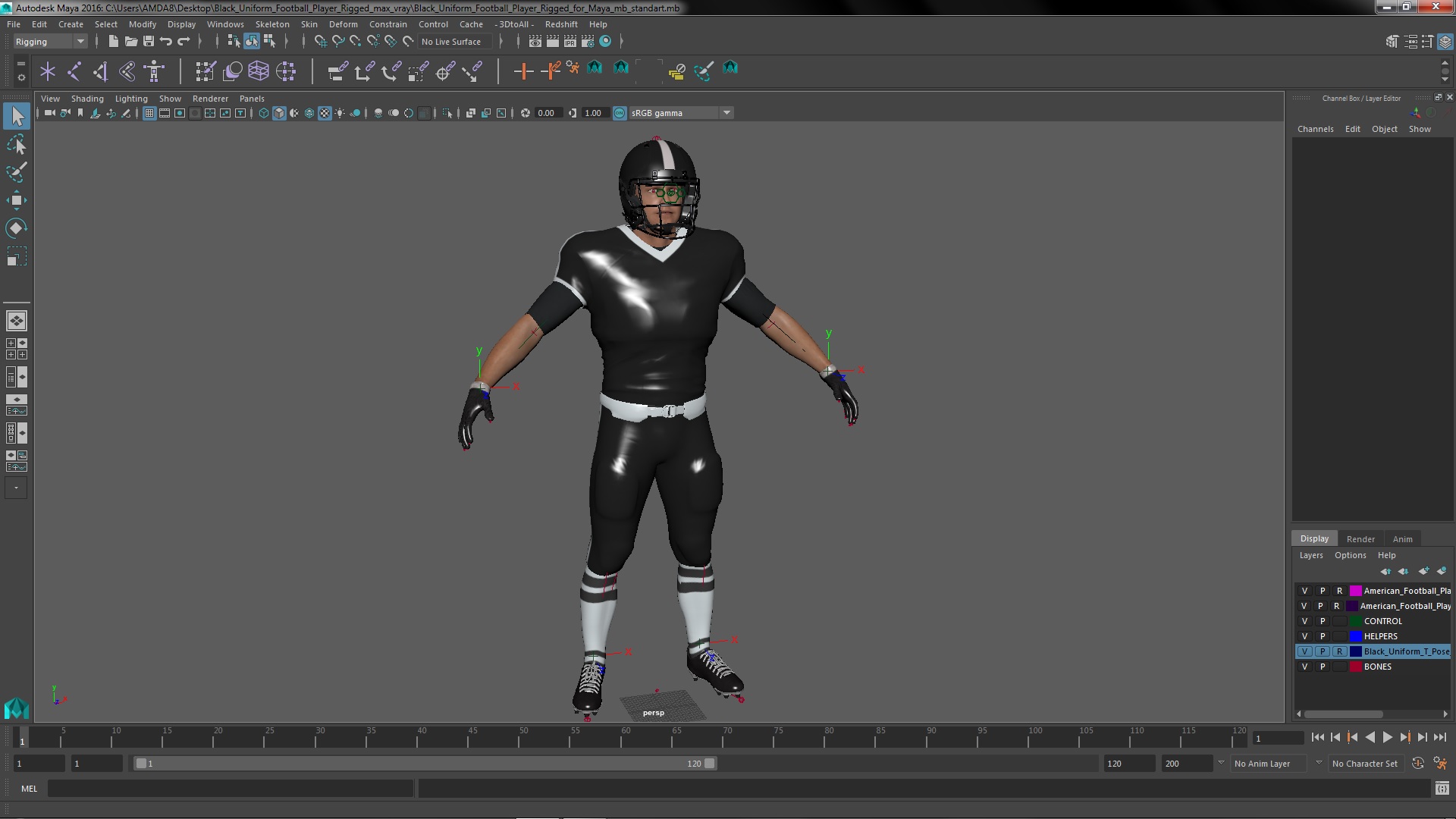Toggle visibility of BONES layer
1456x819 pixels.
coord(1304,667)
